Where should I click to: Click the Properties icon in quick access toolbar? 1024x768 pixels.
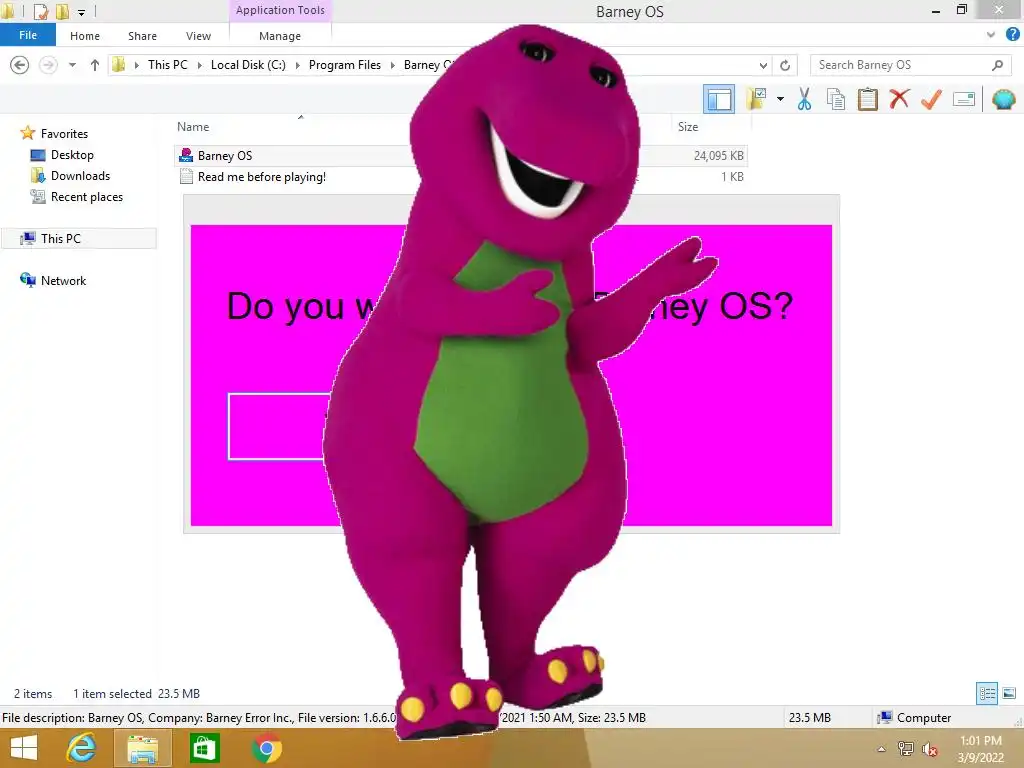tap(40, 11)
